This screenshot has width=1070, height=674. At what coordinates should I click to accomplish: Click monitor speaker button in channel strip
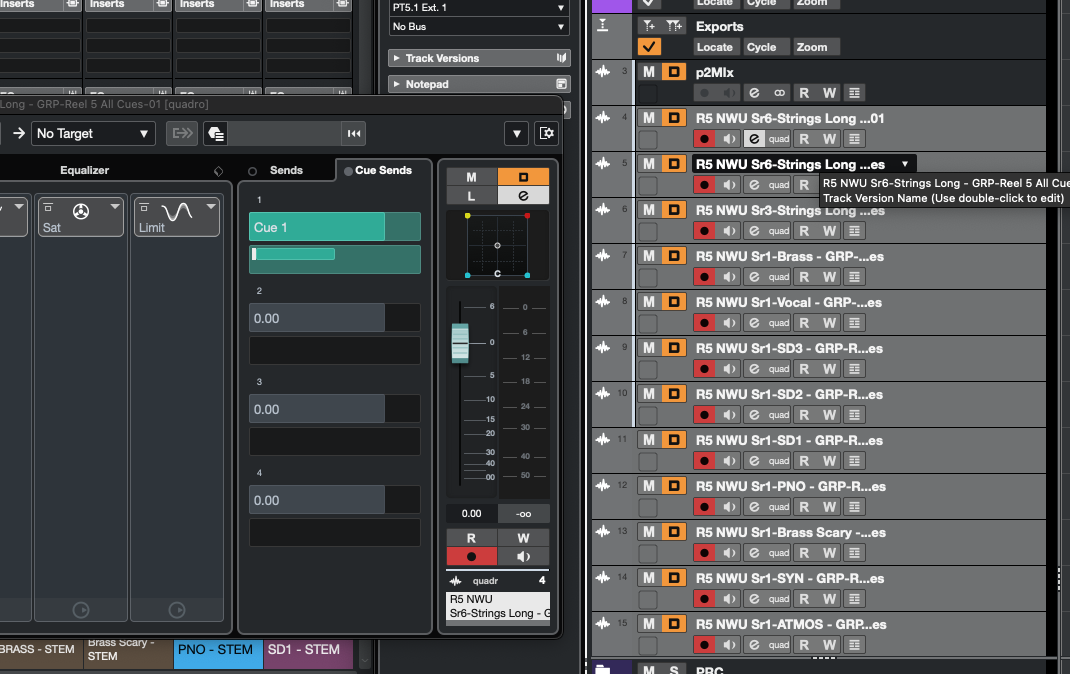click(x=523, y=556)
